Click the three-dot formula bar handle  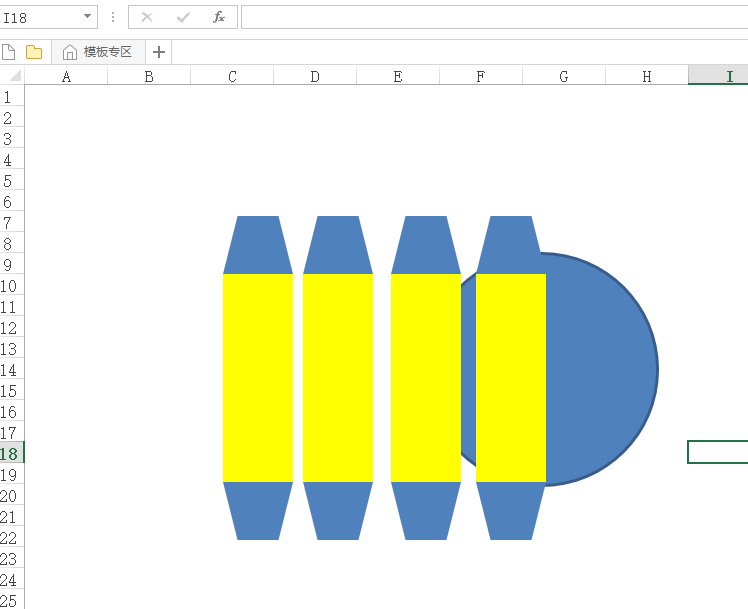[113, 17]
